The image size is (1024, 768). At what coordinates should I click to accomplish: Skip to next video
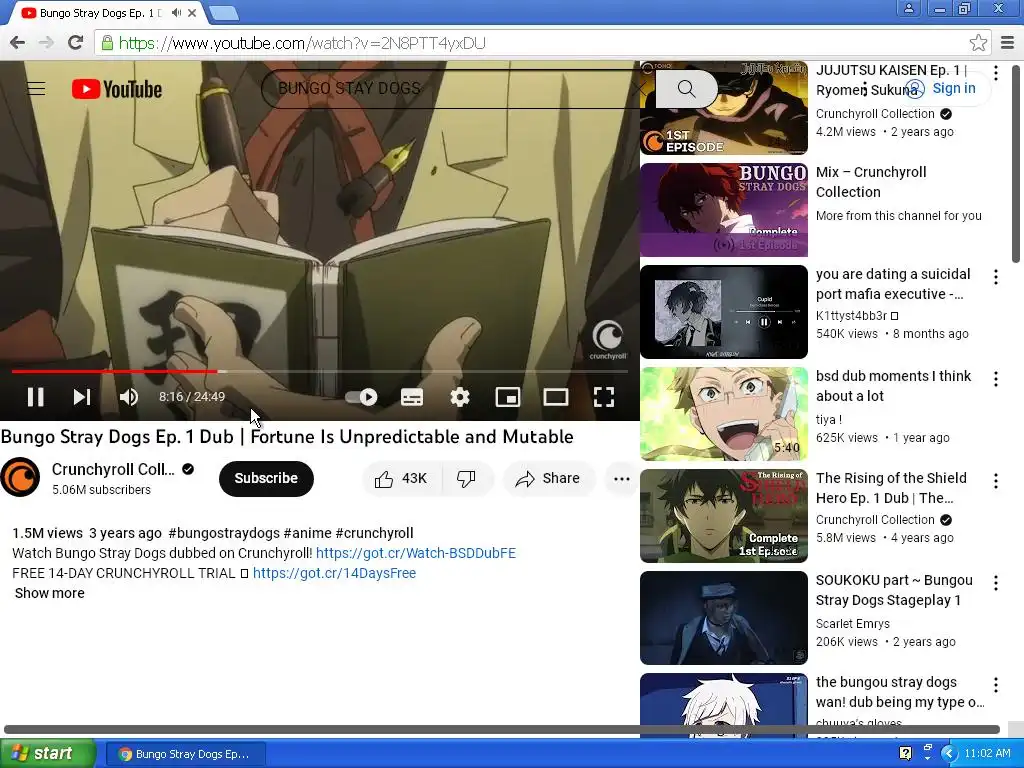coord(82,396)
